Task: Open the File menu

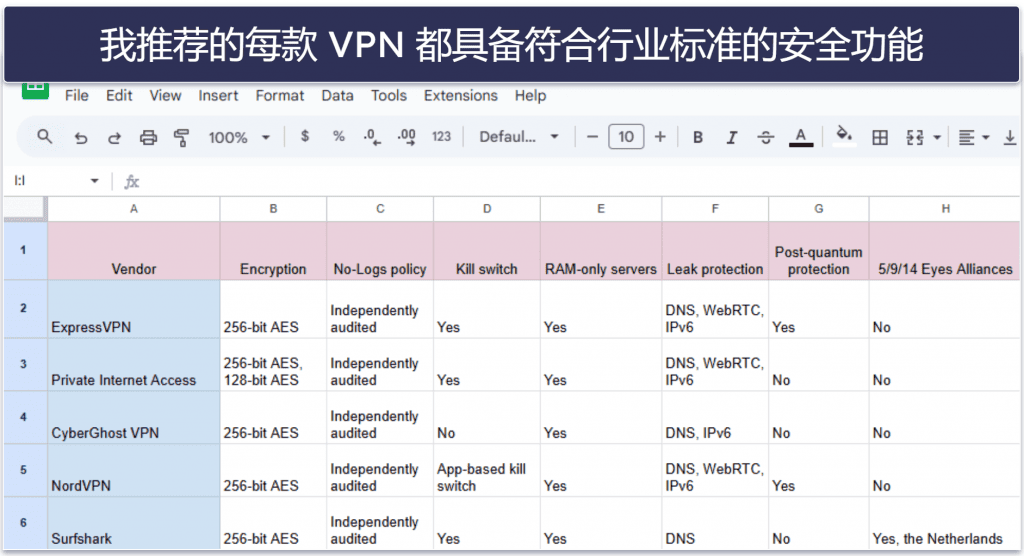Action: point(76,95)
